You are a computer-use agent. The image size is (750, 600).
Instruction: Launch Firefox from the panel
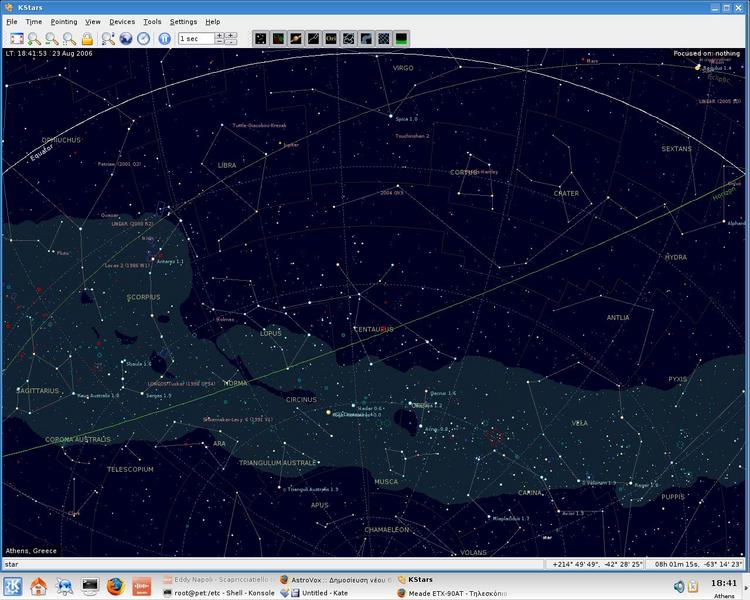[115, 586]
